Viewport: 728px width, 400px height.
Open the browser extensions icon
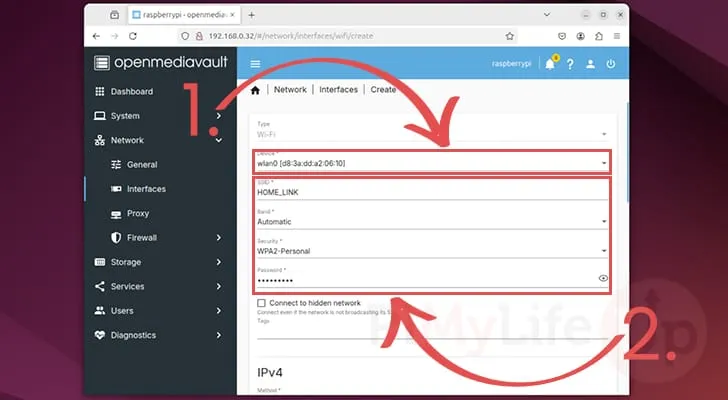click(x=599, y=36)
